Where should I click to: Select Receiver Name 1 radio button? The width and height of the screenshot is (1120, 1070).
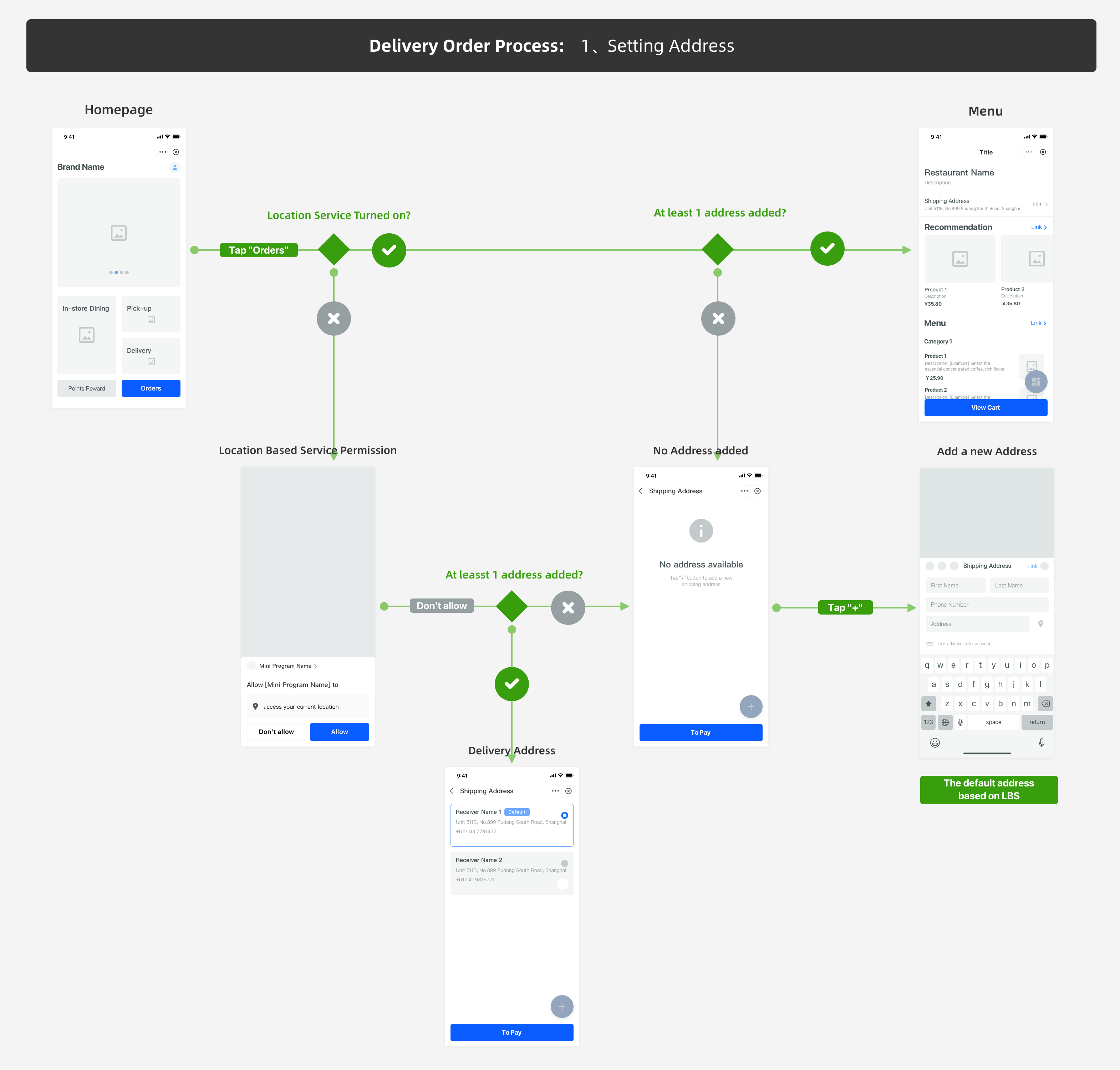tap(564, 815)
